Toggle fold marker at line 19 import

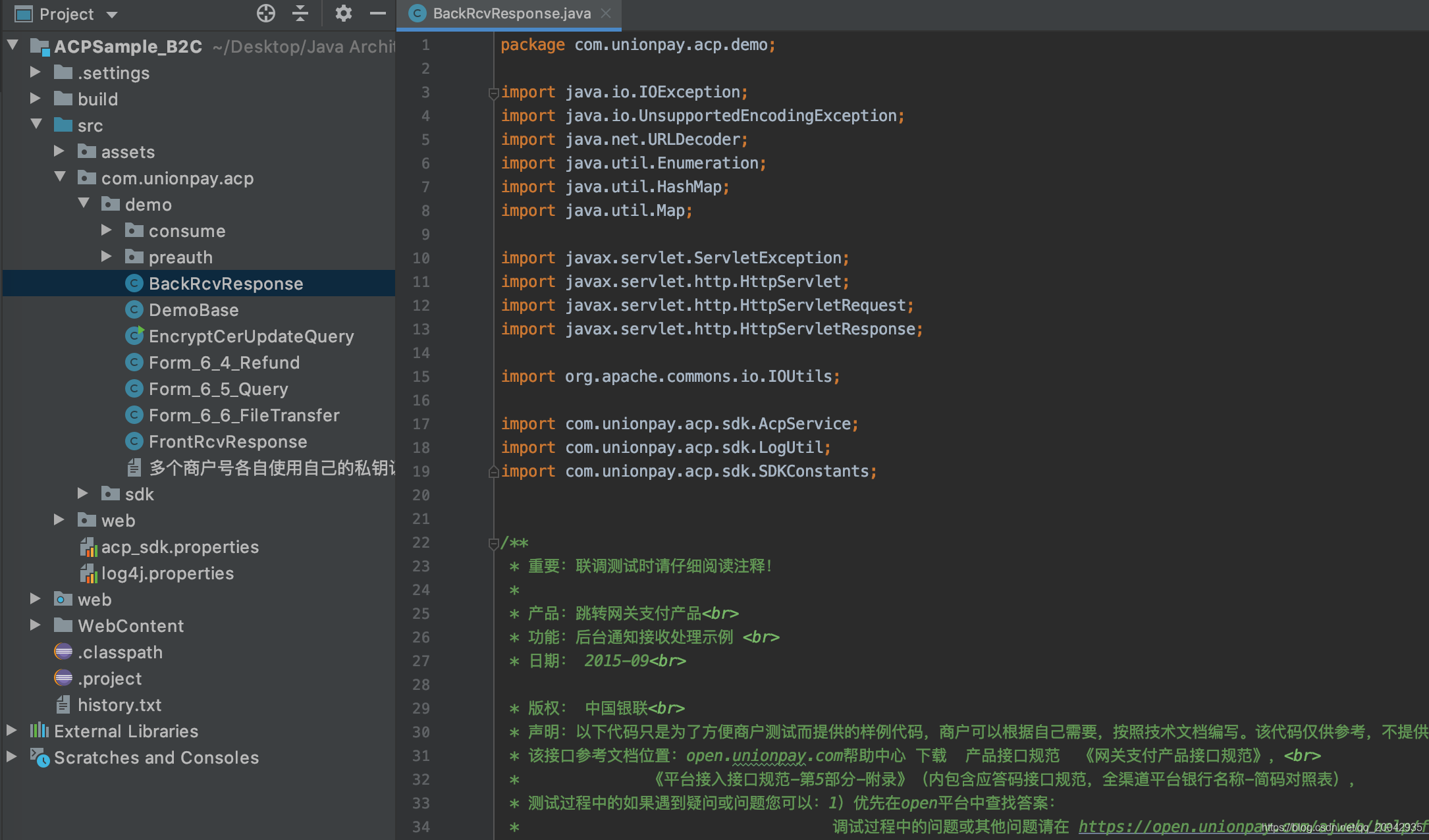[493, 471]
